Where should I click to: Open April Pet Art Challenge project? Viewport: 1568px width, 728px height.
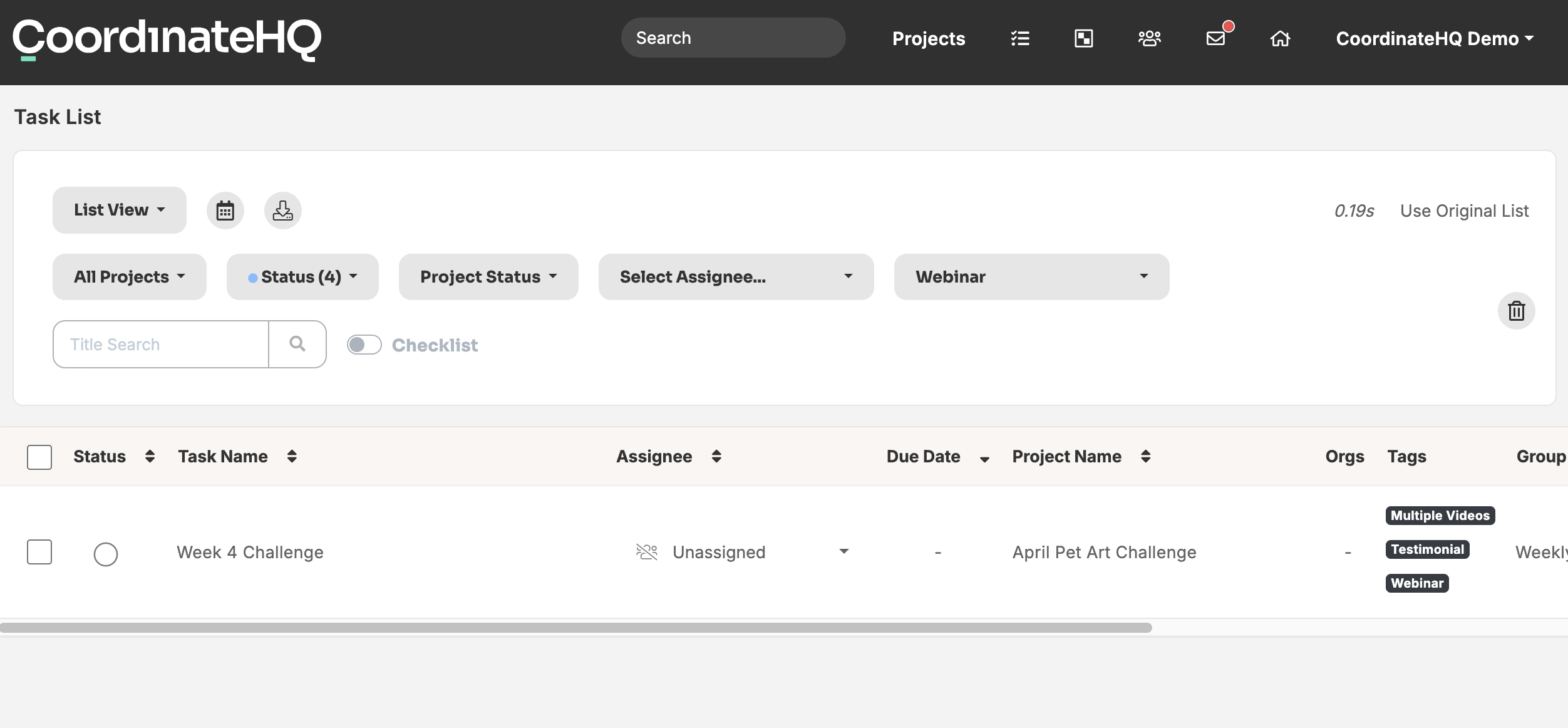point(1104,552)
